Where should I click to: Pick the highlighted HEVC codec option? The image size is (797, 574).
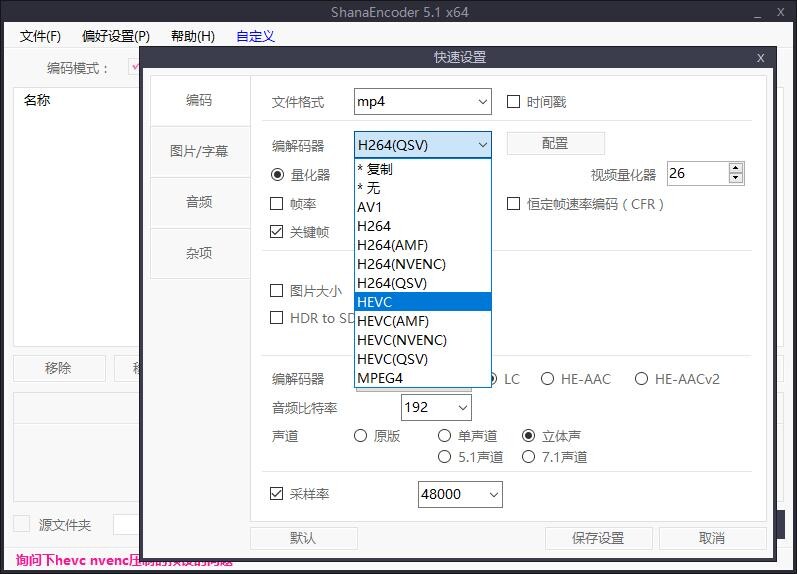pyautogui.click(x=375, y=302)
